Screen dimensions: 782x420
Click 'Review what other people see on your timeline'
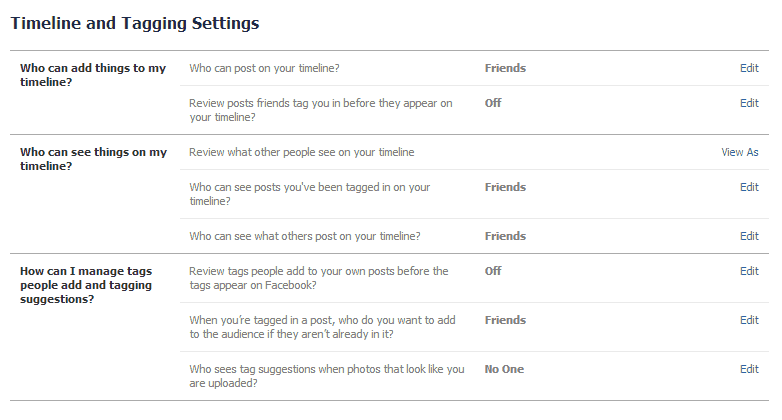point(301,152)
